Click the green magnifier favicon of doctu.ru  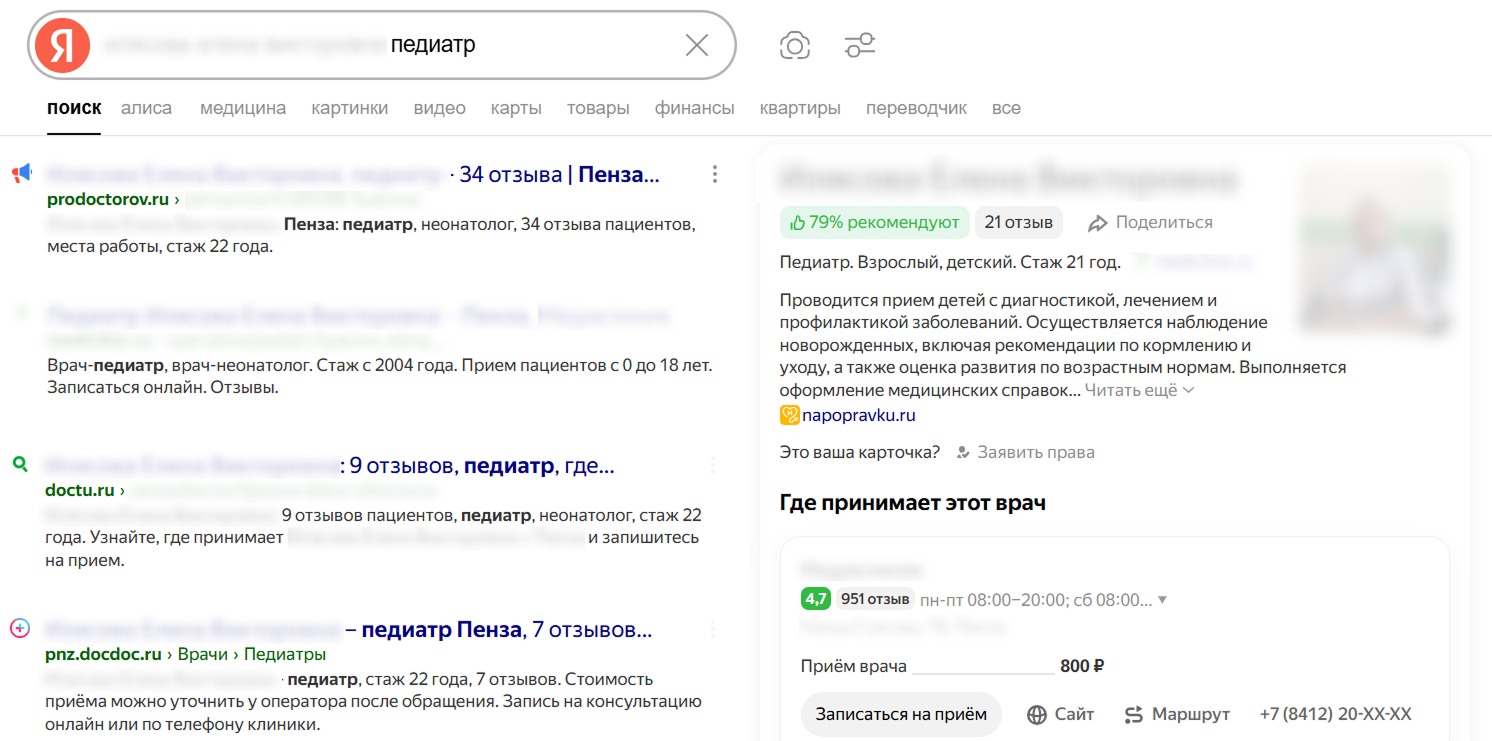tap(20, 464)
